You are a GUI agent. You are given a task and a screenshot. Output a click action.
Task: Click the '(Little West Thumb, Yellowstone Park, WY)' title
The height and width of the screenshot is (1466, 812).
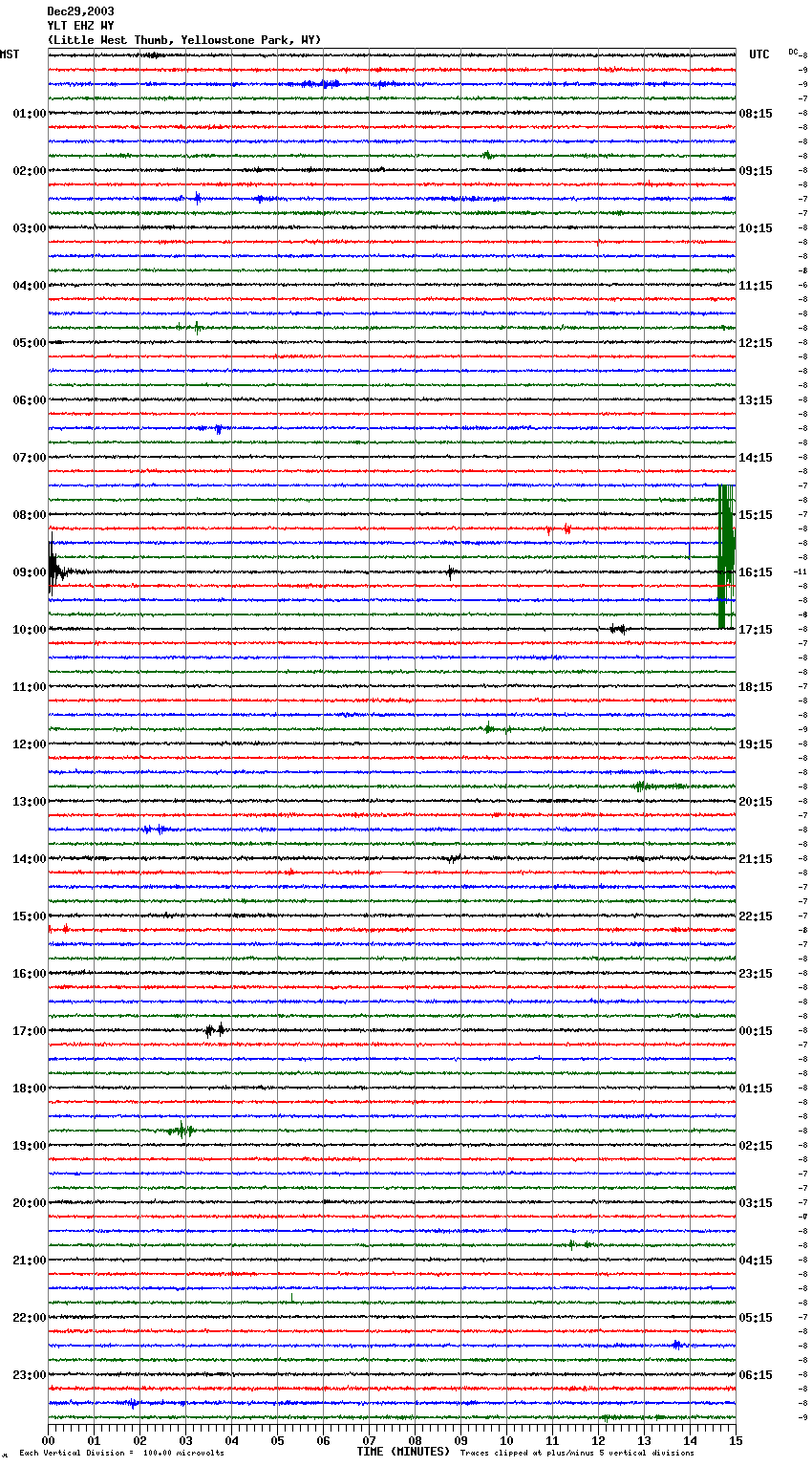click(x=184, y=40)
